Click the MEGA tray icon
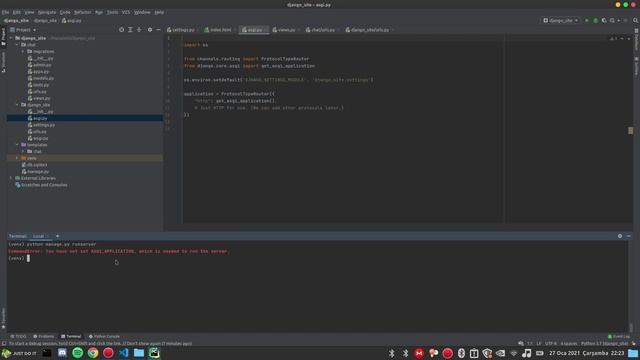 tap(419, 353)
